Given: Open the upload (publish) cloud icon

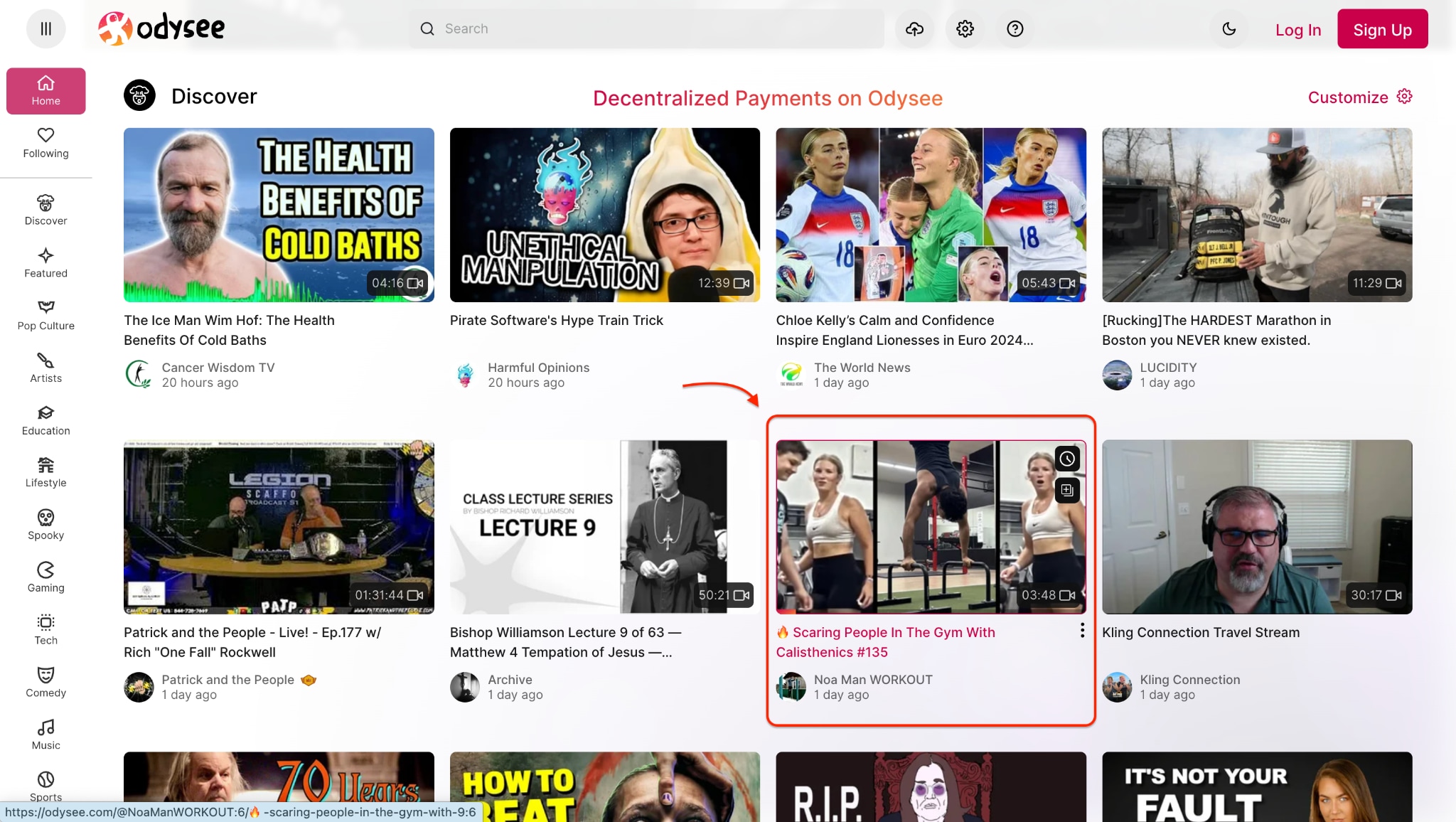Looking at the screenshot, I should click(914, 28).
